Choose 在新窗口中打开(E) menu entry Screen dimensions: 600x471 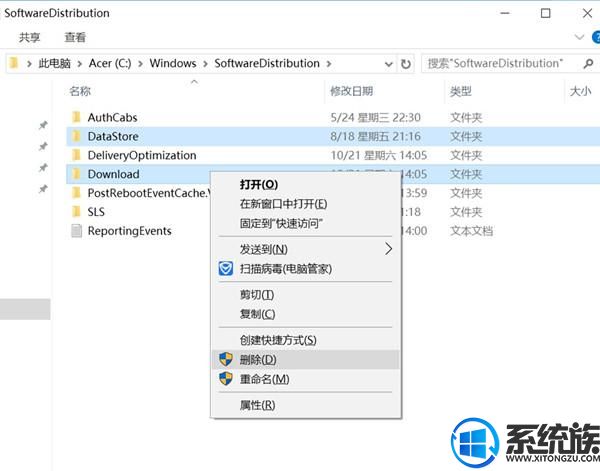pyautogui.click(x=305, y=204)
